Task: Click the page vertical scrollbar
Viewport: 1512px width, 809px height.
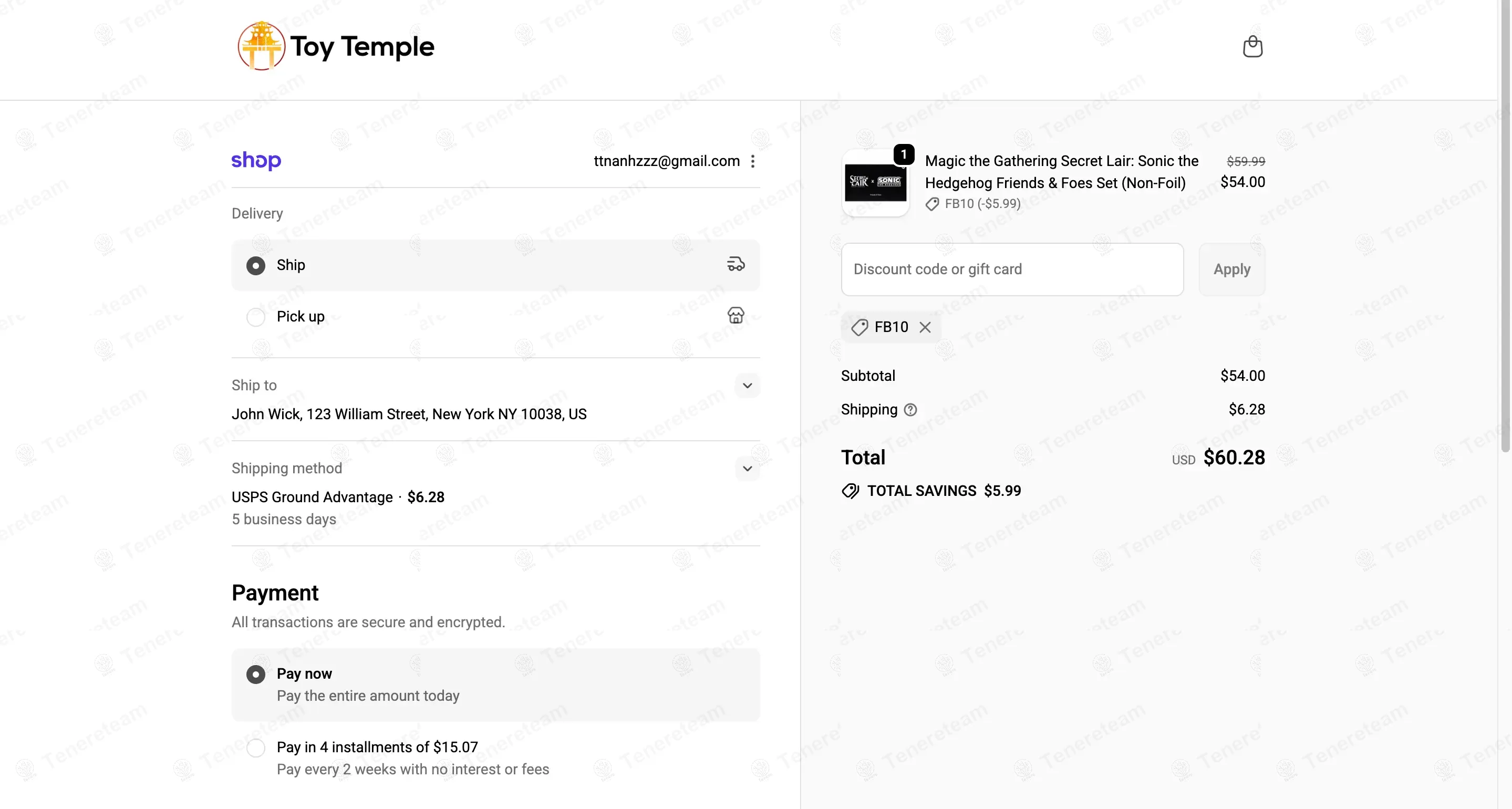Action: 1505,235
